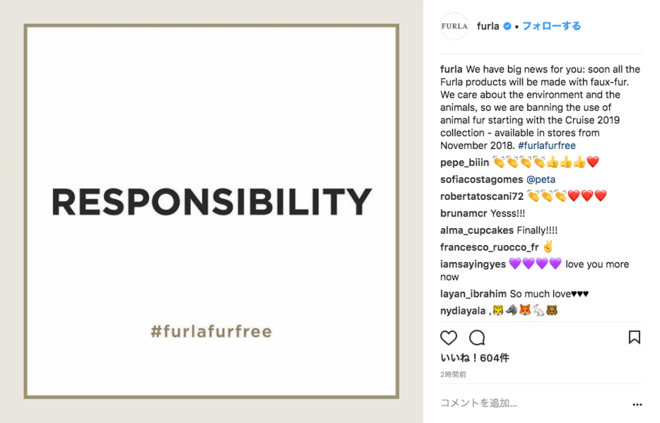Open alma_cupcakes profile link
The width and height of the screenshot is (660, 423).
[477, 231]
